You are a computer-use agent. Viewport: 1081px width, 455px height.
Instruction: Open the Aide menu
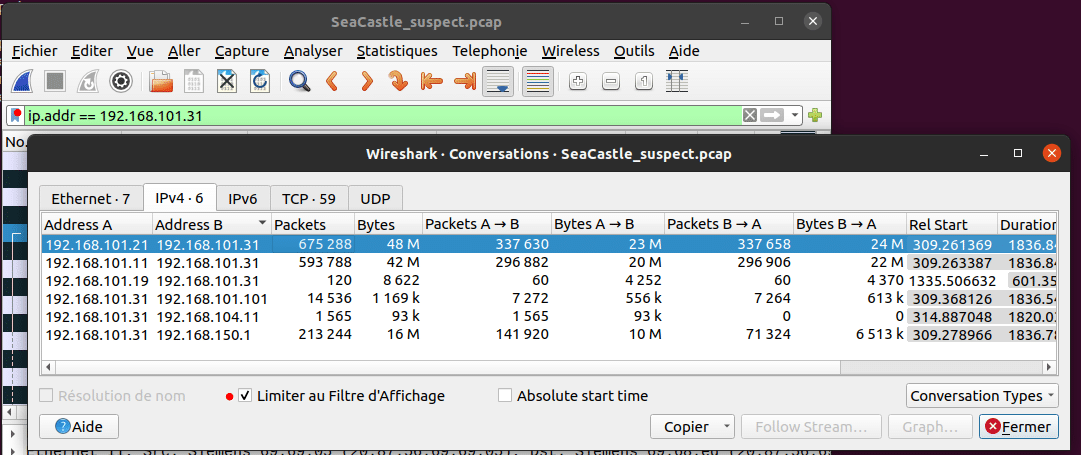click(x=684, y=51)
